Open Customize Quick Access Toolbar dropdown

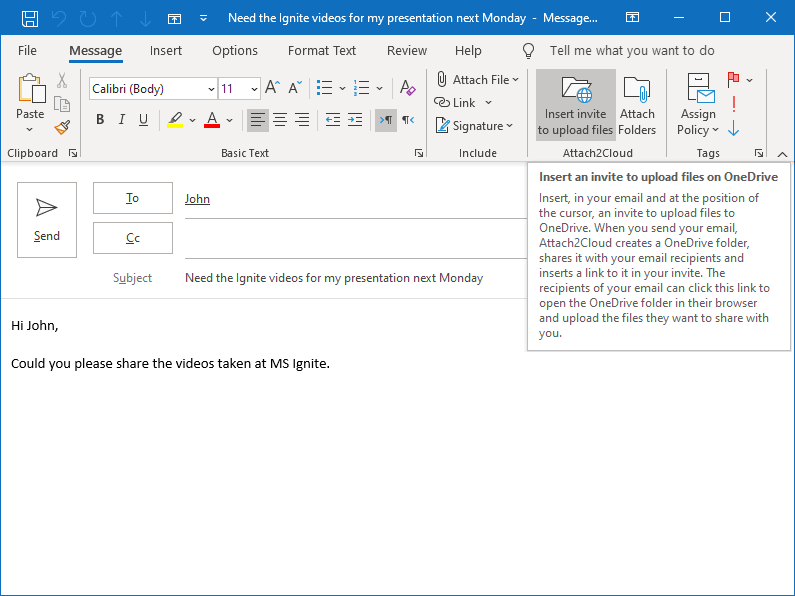click(x=203, y=18)
